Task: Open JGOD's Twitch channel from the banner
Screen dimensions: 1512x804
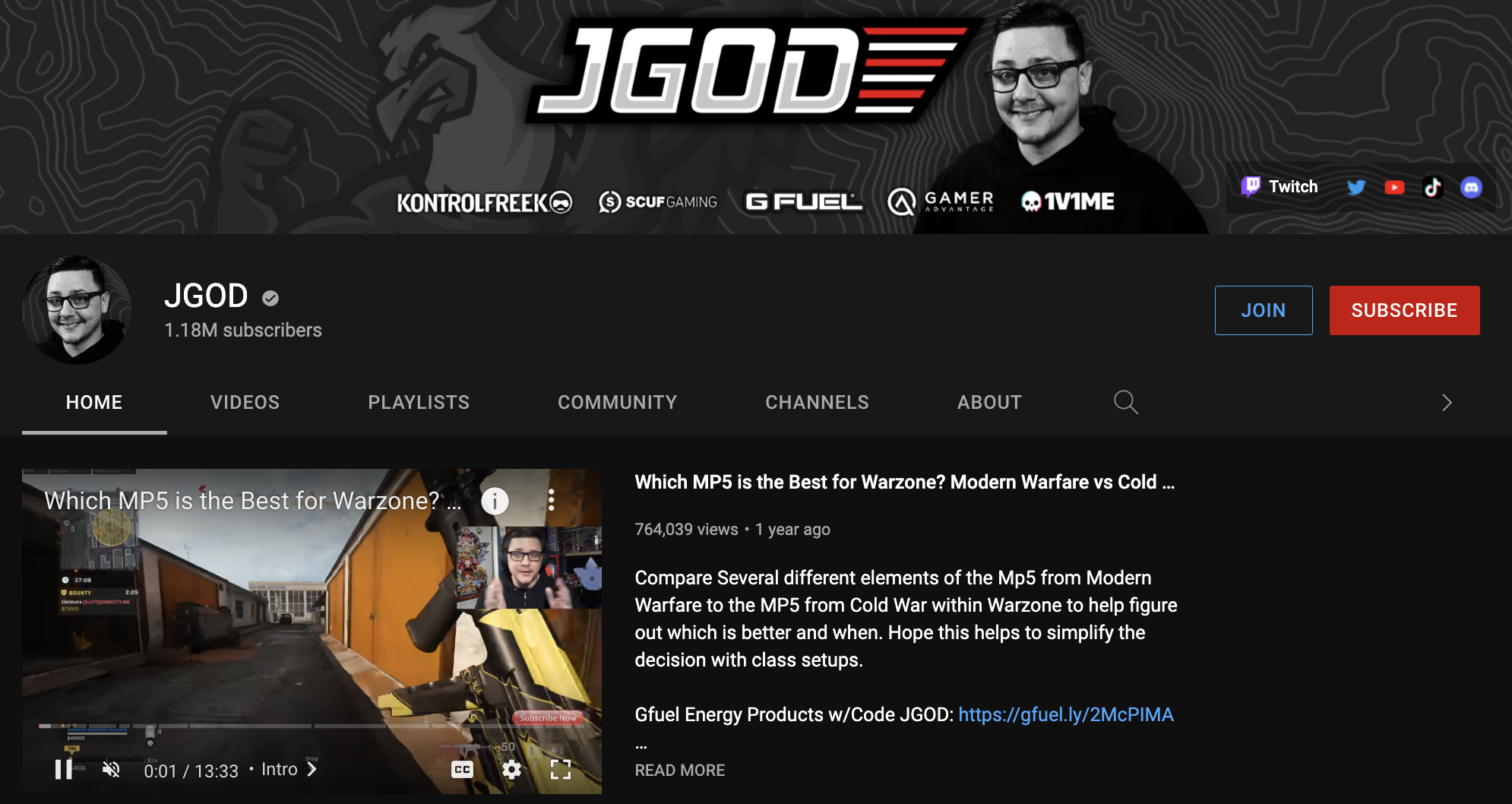Action: tap(1280, 186)
